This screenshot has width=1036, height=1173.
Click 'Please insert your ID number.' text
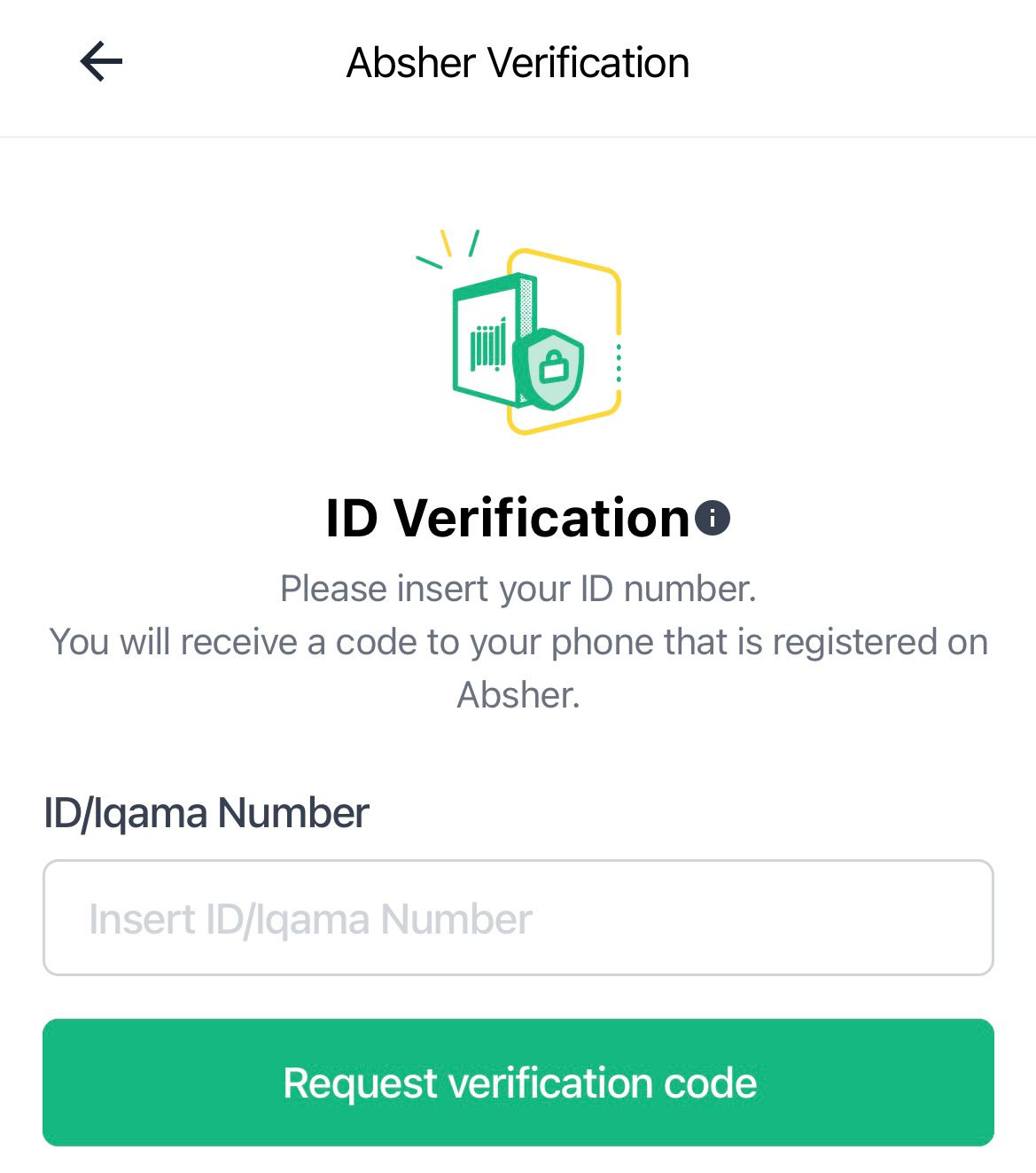pos(518,589)
